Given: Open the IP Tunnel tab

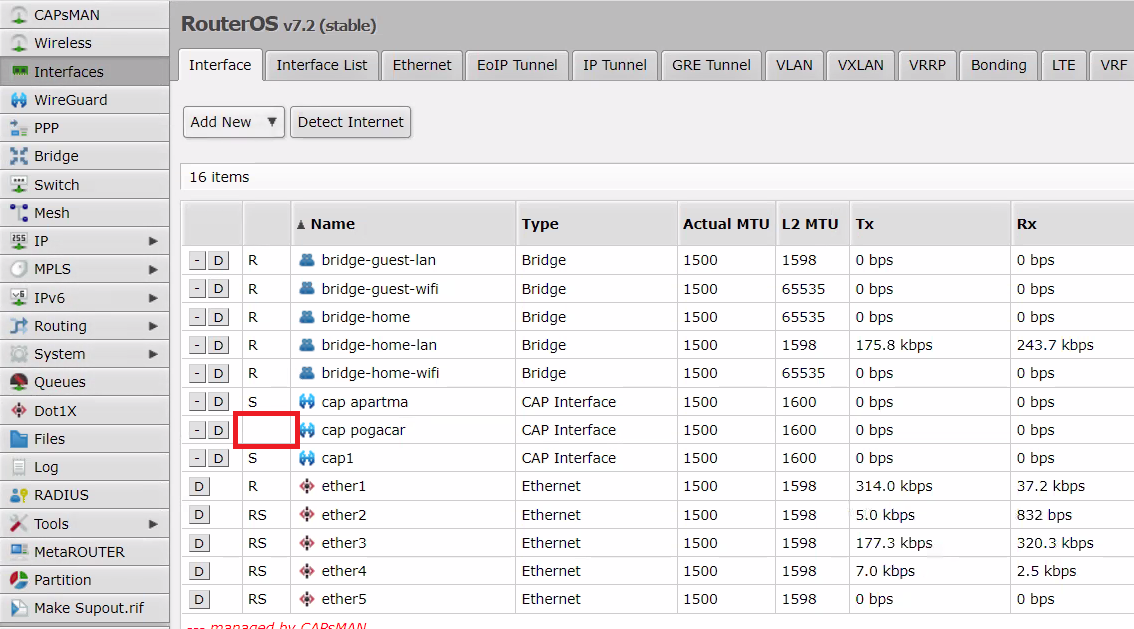Looking at the screenshot, I should pyautogui.click(x=615, y=65).
